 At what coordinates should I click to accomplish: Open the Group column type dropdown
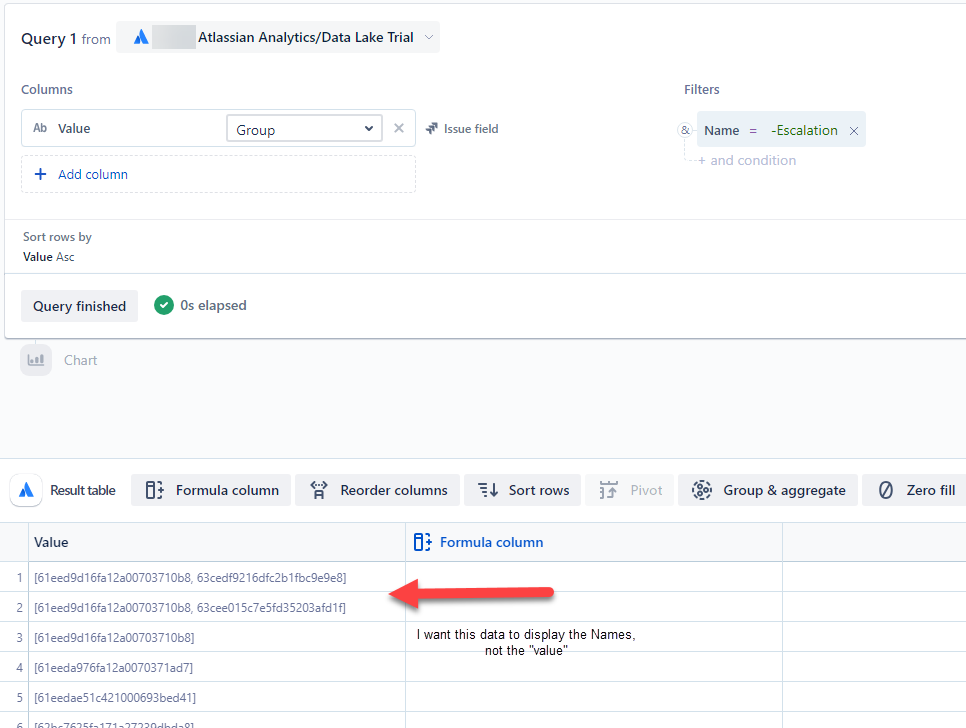point(303,128)
